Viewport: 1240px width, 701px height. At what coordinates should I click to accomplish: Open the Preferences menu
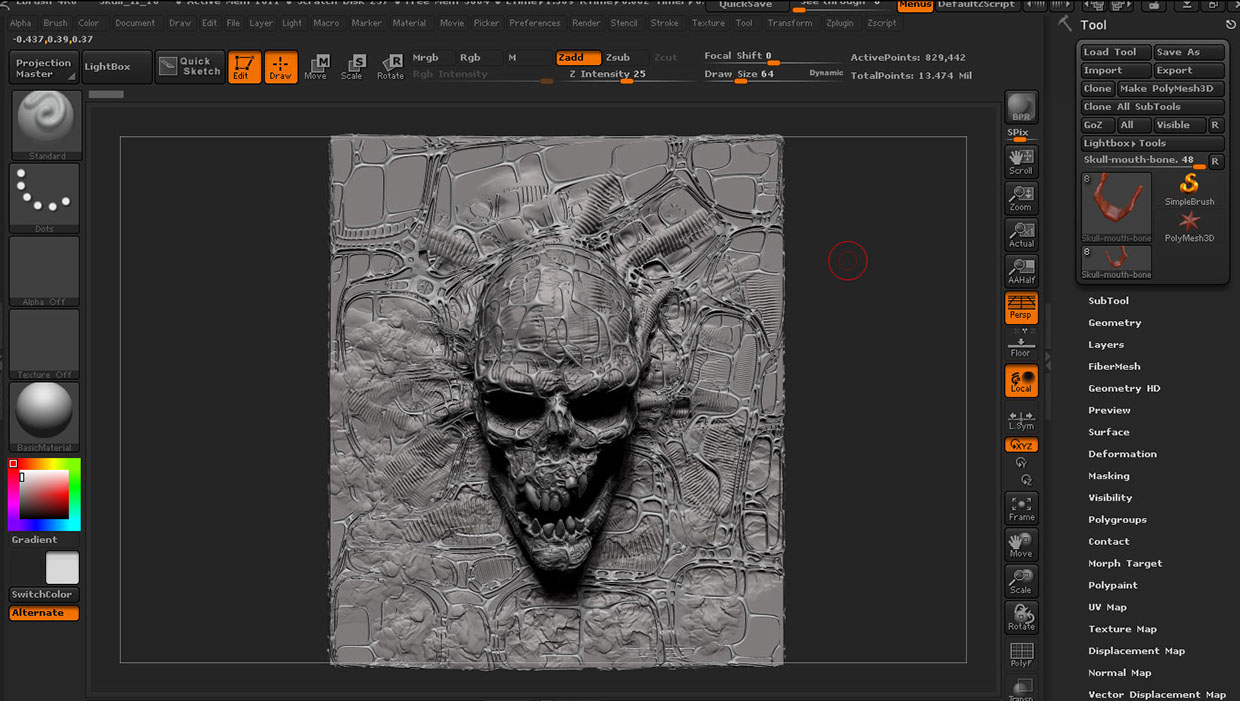[x=534, y=23]
